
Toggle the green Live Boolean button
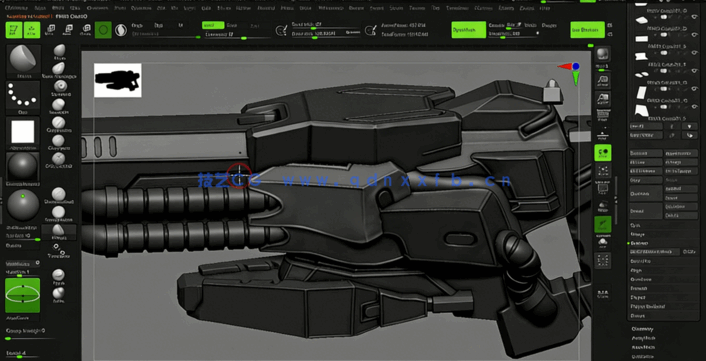587,30
